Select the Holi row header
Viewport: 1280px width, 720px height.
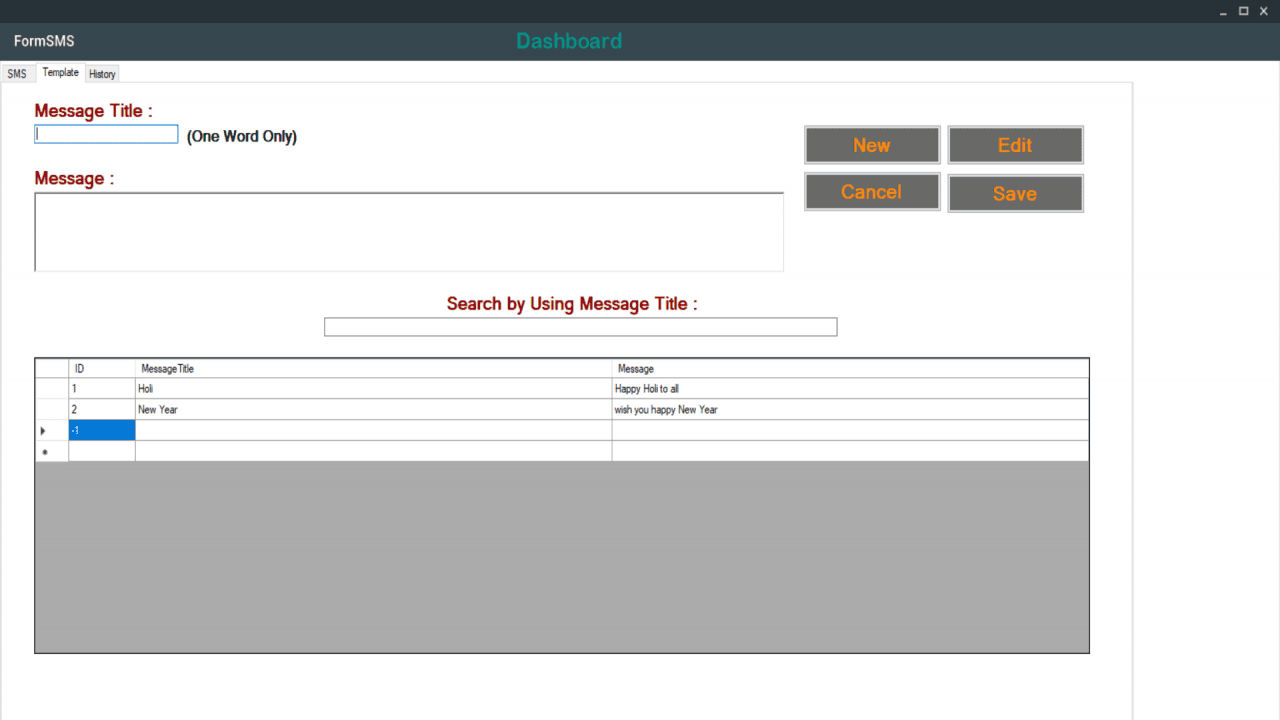[51, 389]
